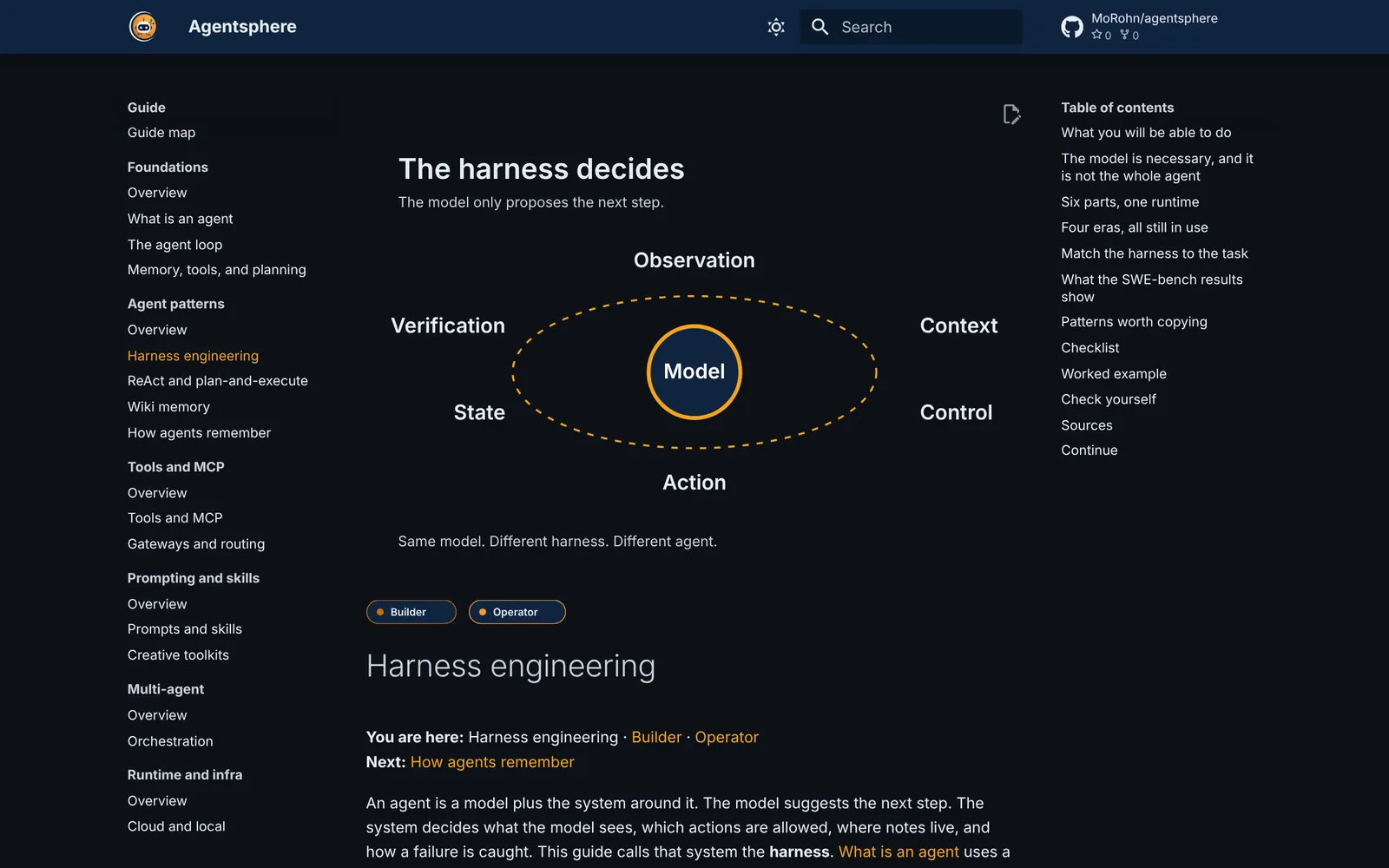
Task: Open The agent loop page
Action: 175,245
